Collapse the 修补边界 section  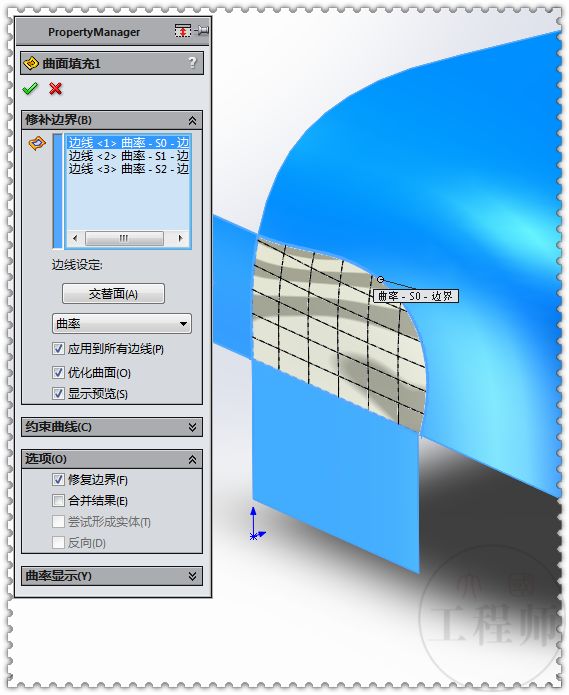pyautogui.click(x=192, y=120)
